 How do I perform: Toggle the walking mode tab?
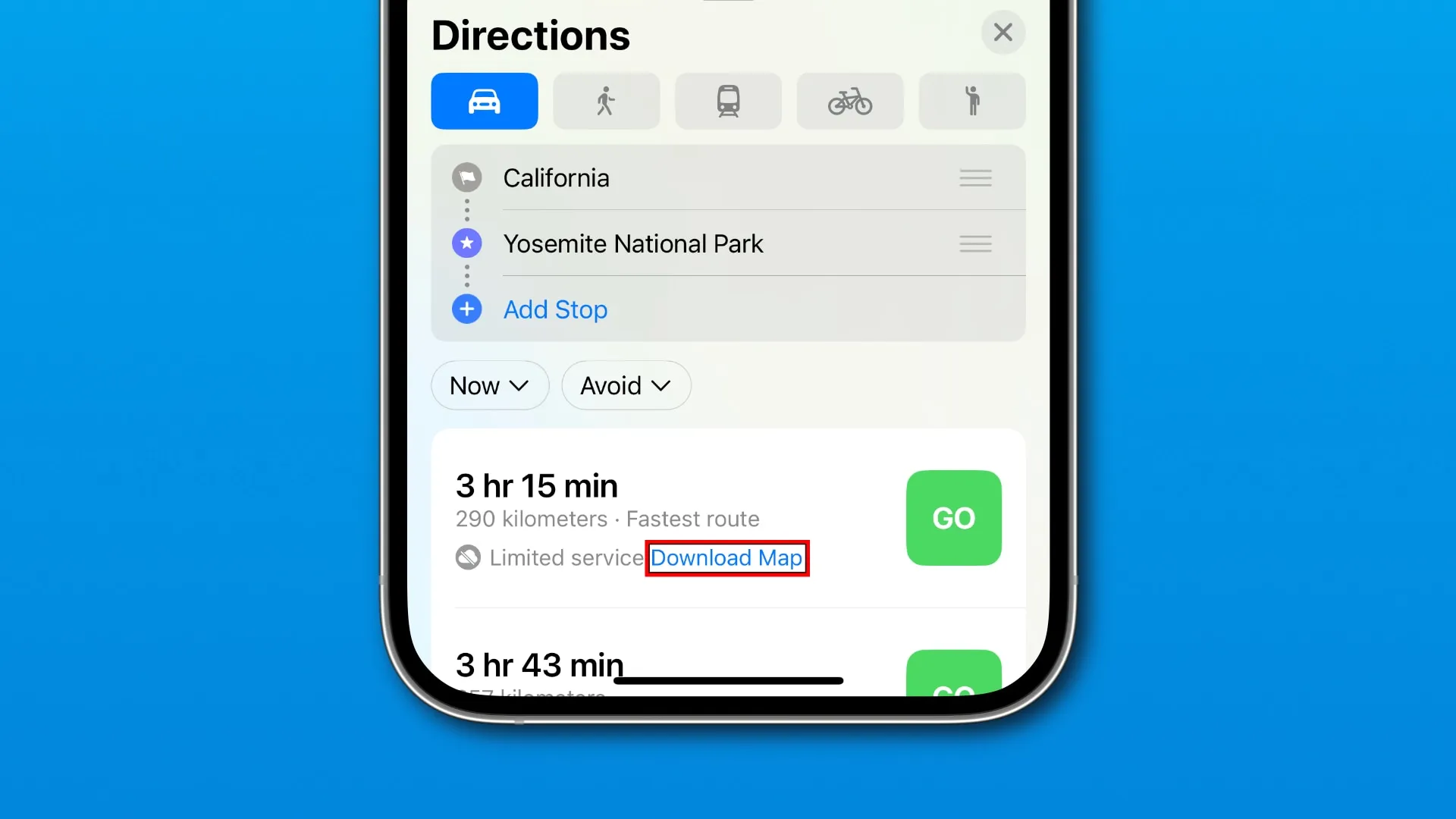[x=607, y=101]
